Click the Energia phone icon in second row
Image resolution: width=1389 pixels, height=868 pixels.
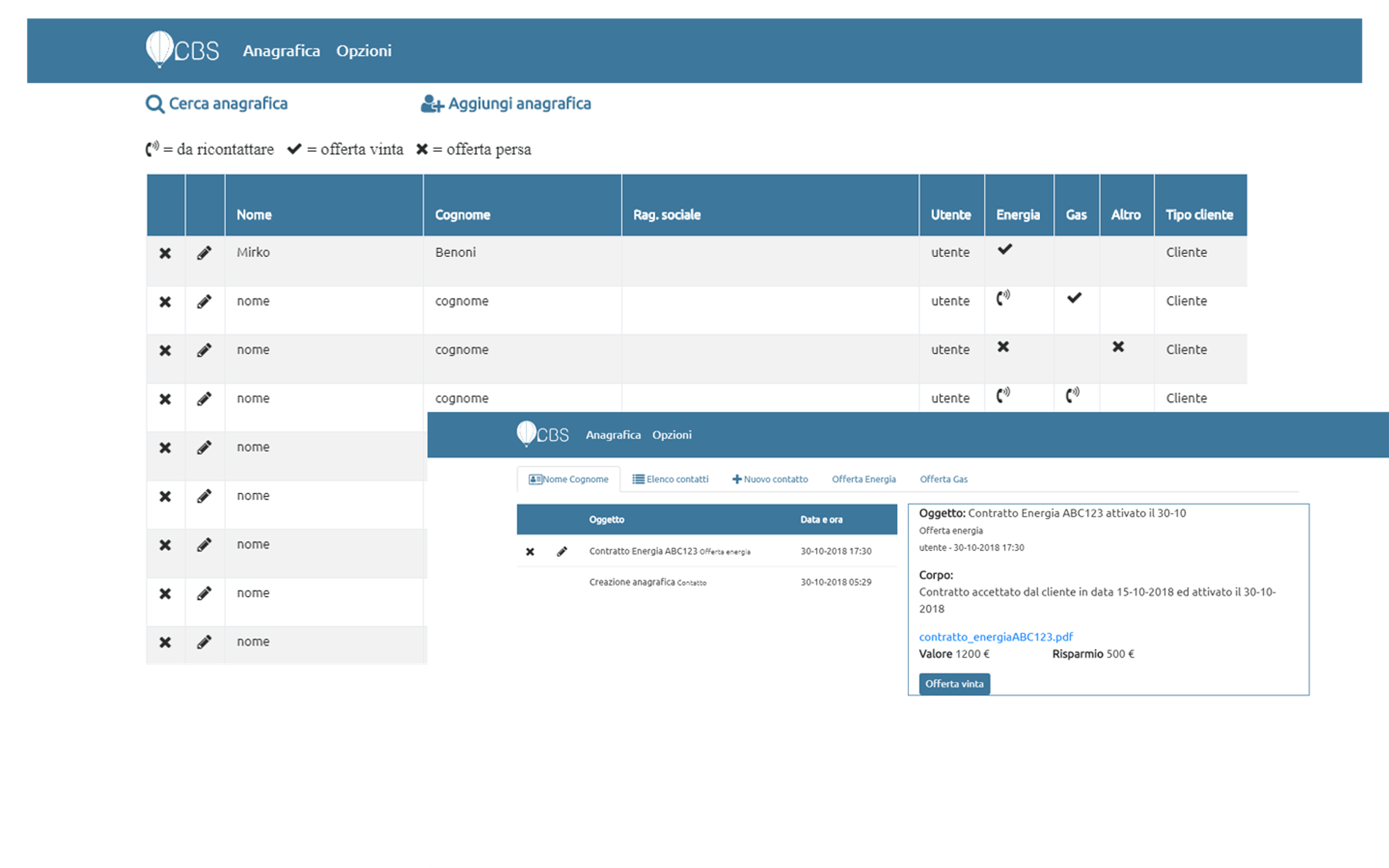[1003, 297]
